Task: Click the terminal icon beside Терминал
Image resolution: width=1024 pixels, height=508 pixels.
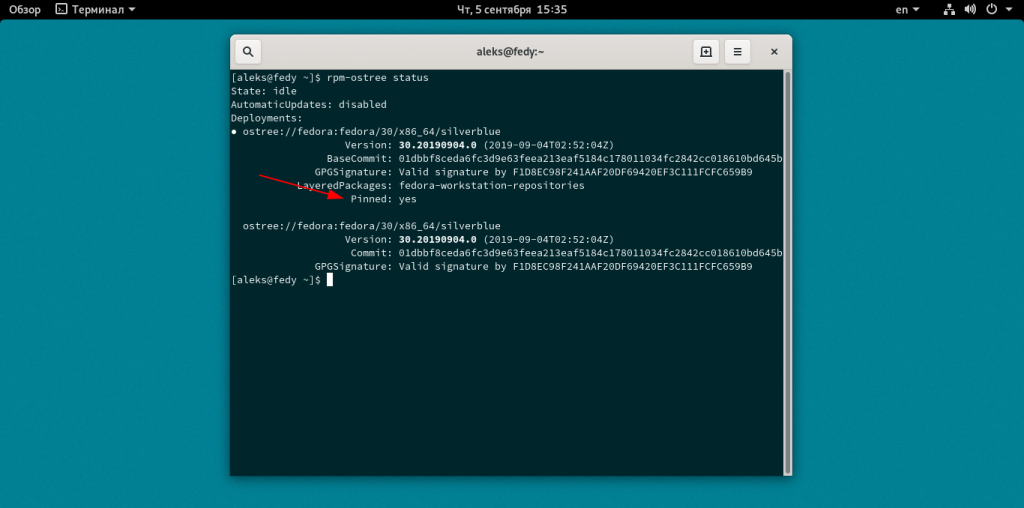Action: tap(62, 9)
